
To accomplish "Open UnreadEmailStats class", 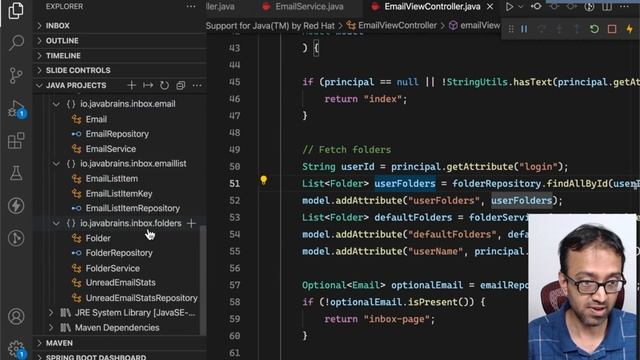I will click(x=120, y=282).
